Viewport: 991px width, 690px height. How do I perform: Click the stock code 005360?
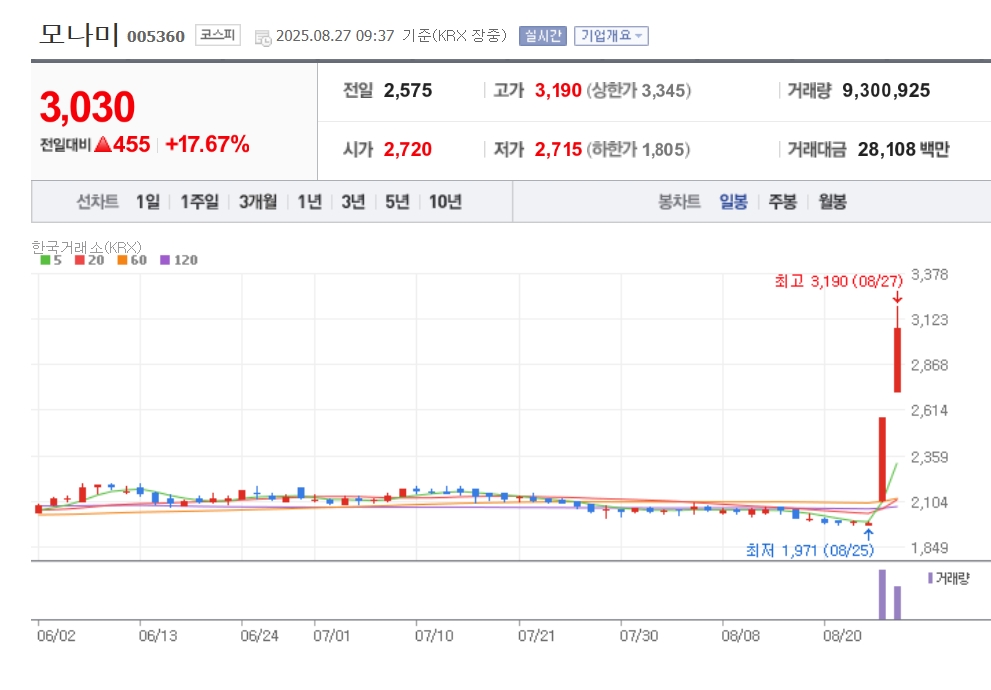tap(156, 37)
